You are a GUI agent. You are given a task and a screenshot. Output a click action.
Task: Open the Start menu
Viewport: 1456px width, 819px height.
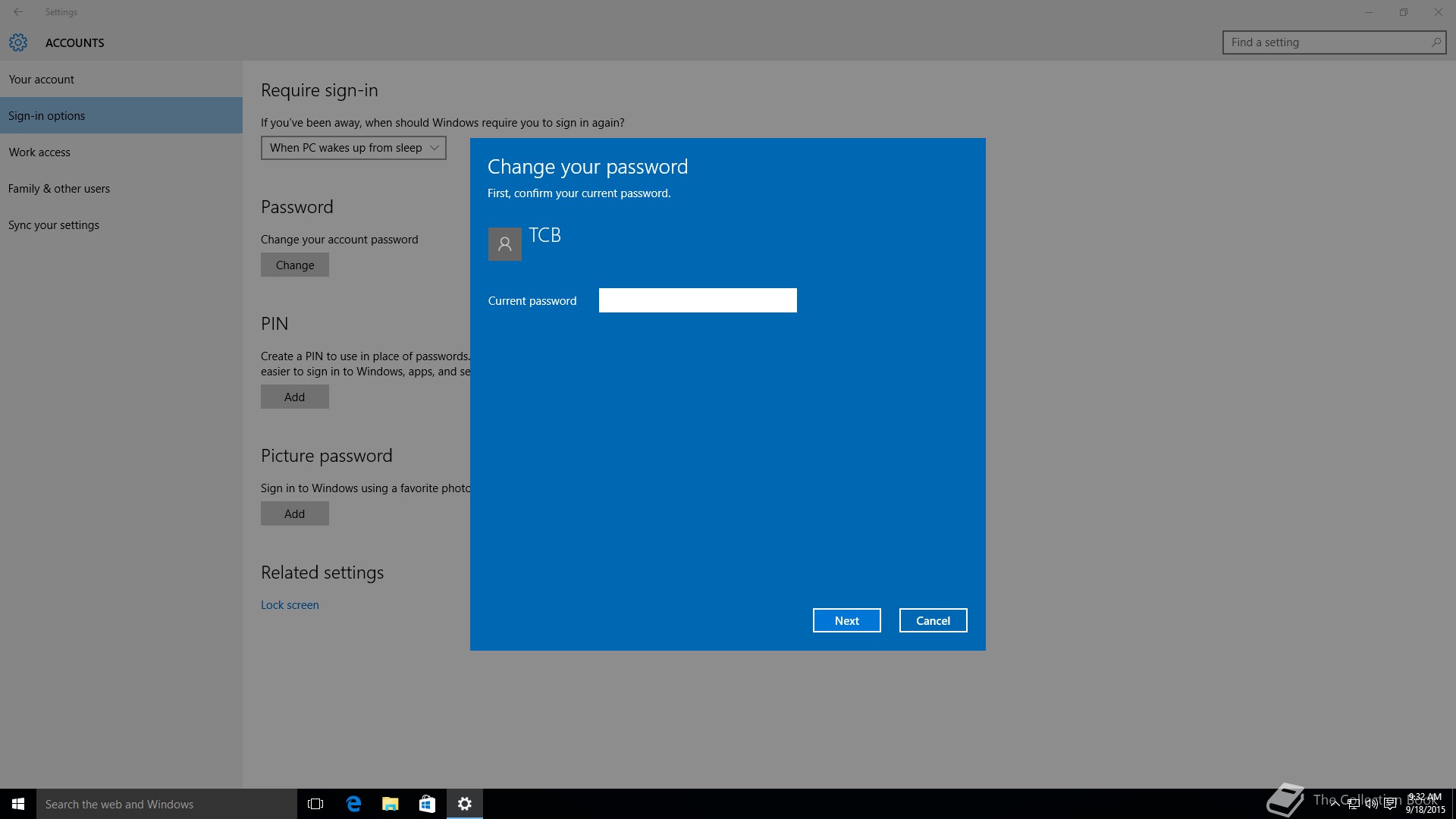pyautogui.click(x=18, y=804)
